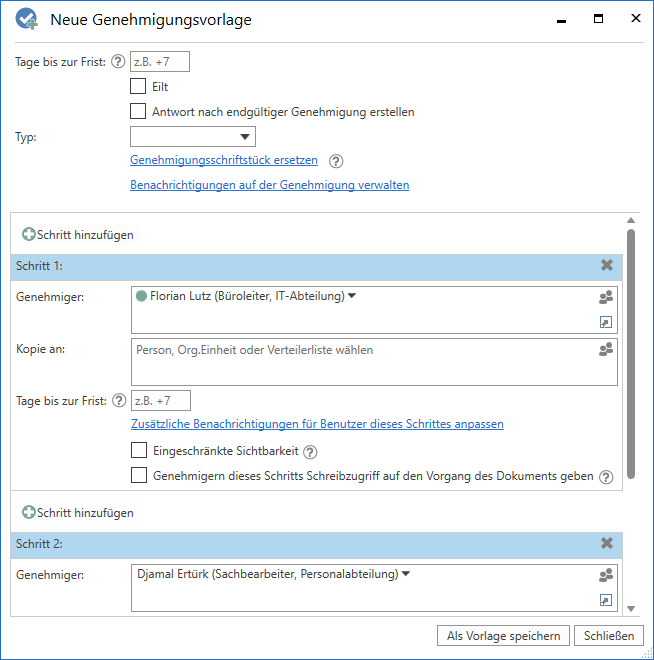Check Antwort nach endgültiger Genehmigung erstellen
This screenshot has height=660, width=654.
[x=138, y=112]
